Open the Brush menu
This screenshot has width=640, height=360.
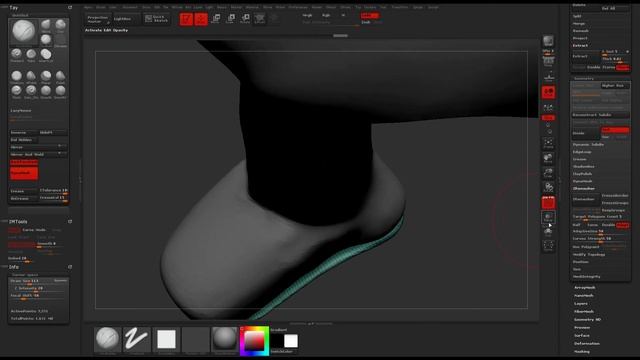pyautogui.click(x=100, y=7)
